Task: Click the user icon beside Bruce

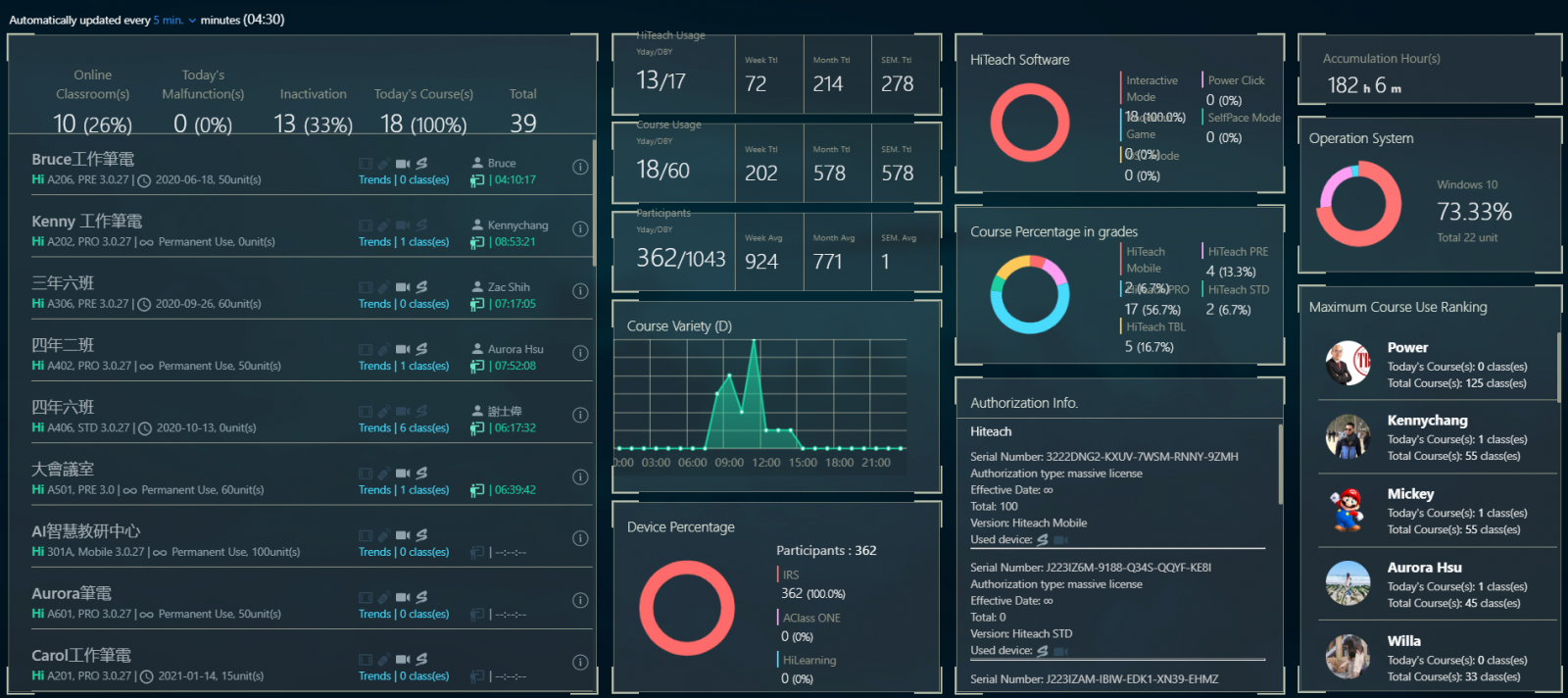Action: click(x=477, y=163)
